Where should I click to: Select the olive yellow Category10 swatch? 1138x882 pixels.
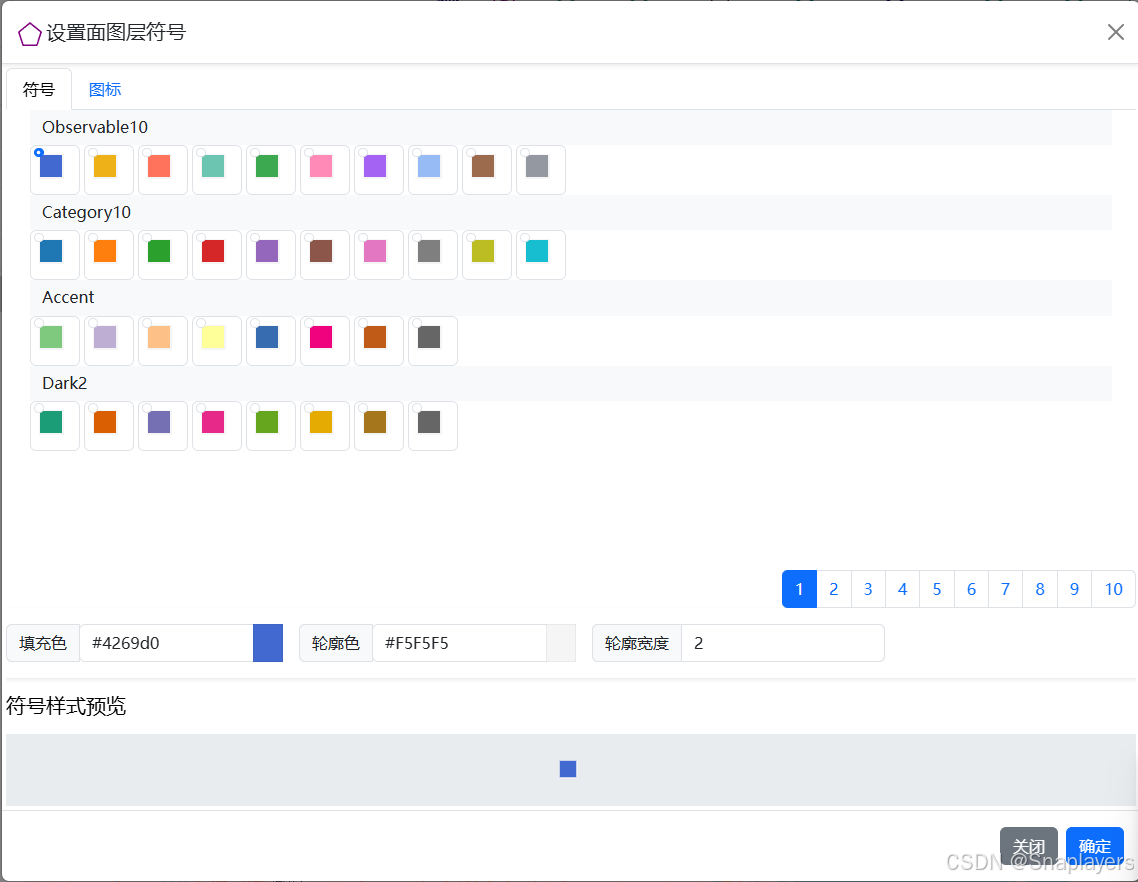(487, 255)
